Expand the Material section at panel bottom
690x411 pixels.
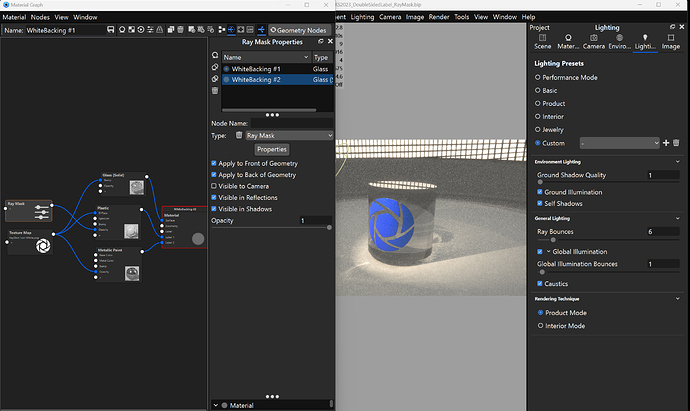216,405
